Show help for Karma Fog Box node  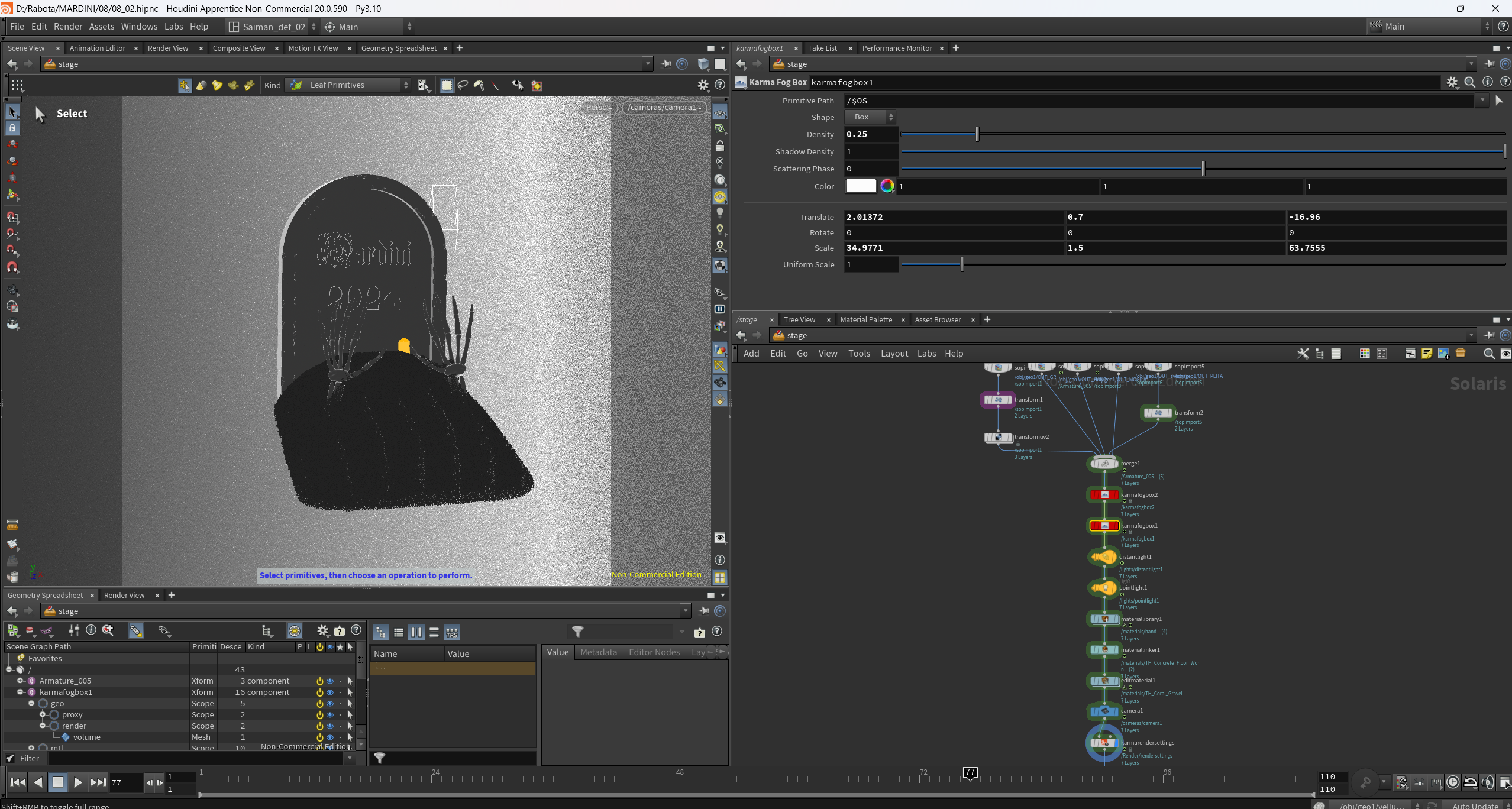click(1505, 82)
